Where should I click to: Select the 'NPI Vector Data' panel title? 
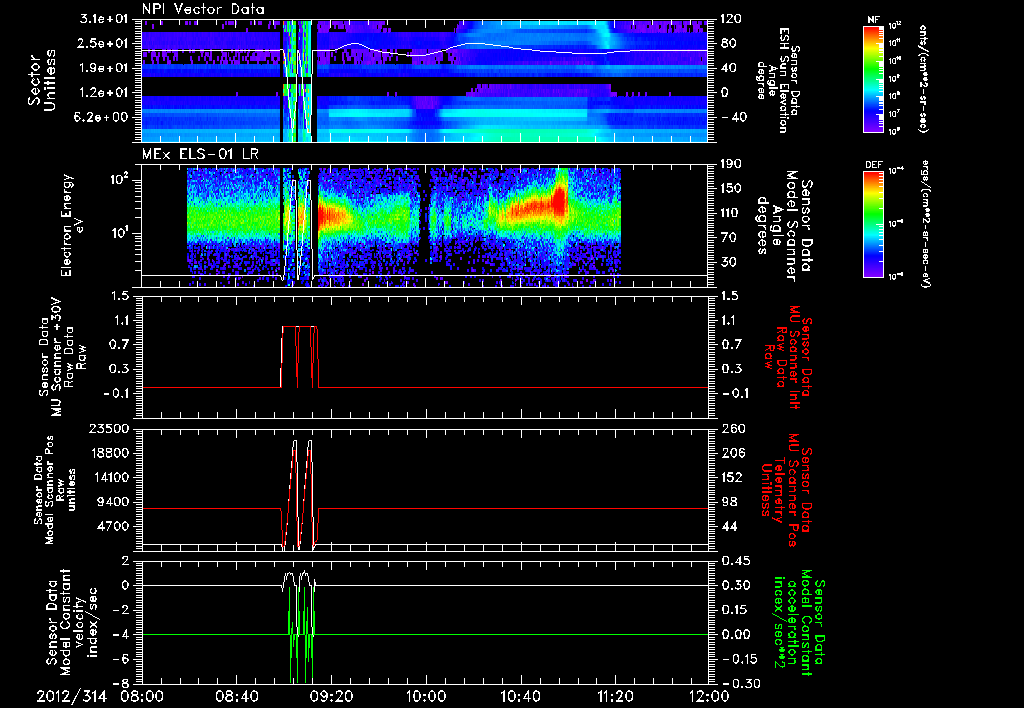tap(203, 9)
